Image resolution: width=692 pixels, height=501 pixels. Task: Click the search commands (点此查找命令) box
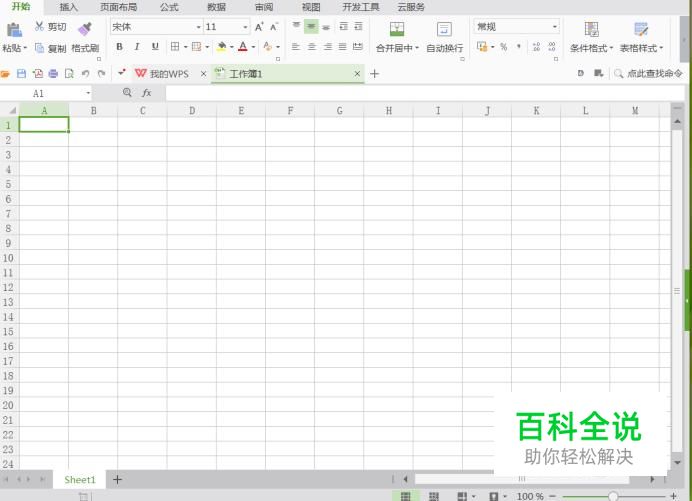pyautogui.click(x=648, y=73)
